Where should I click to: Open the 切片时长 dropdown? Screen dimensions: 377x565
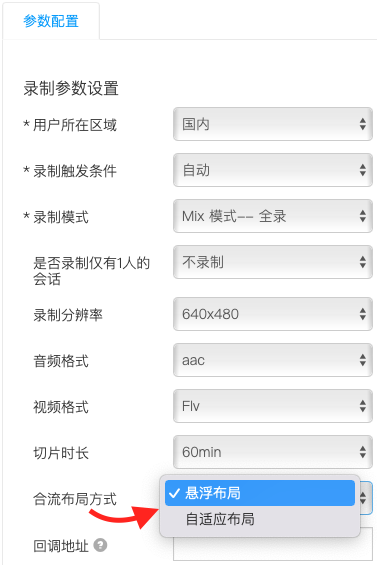coord(273,452)
